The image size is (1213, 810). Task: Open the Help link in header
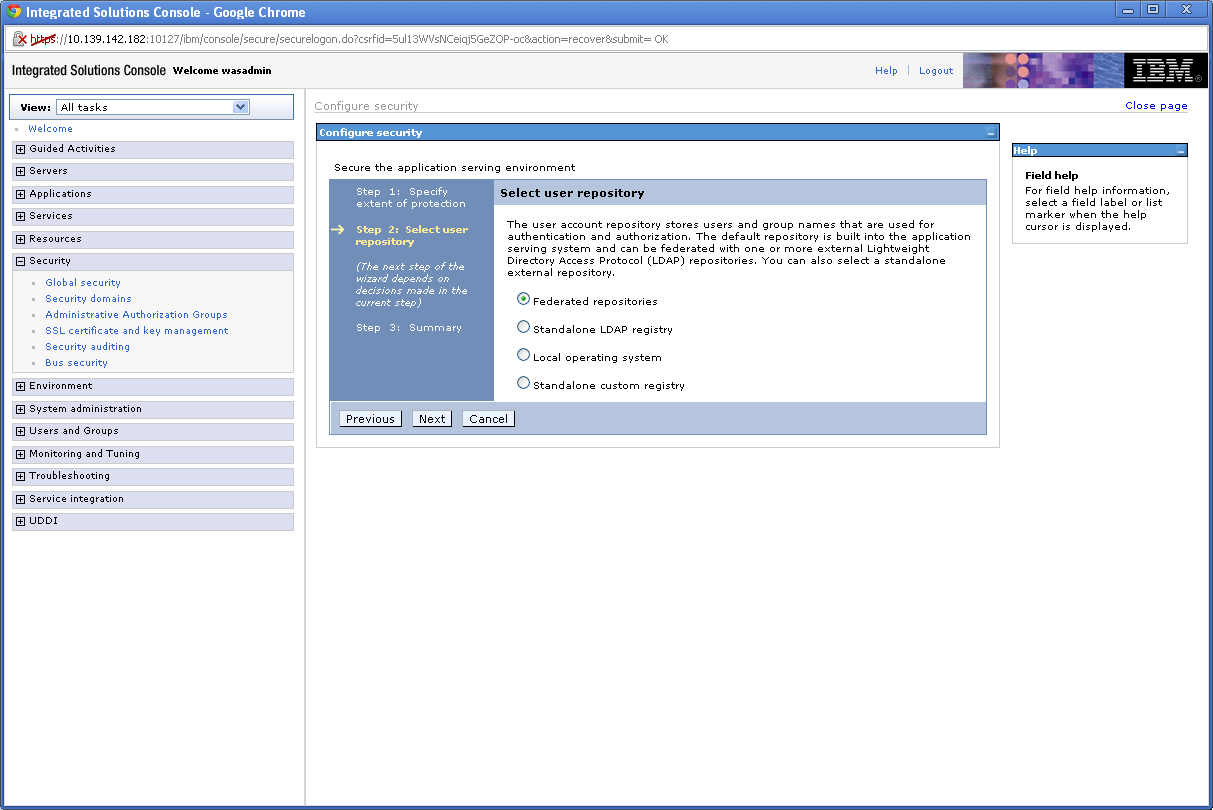(x=886, y=71)
